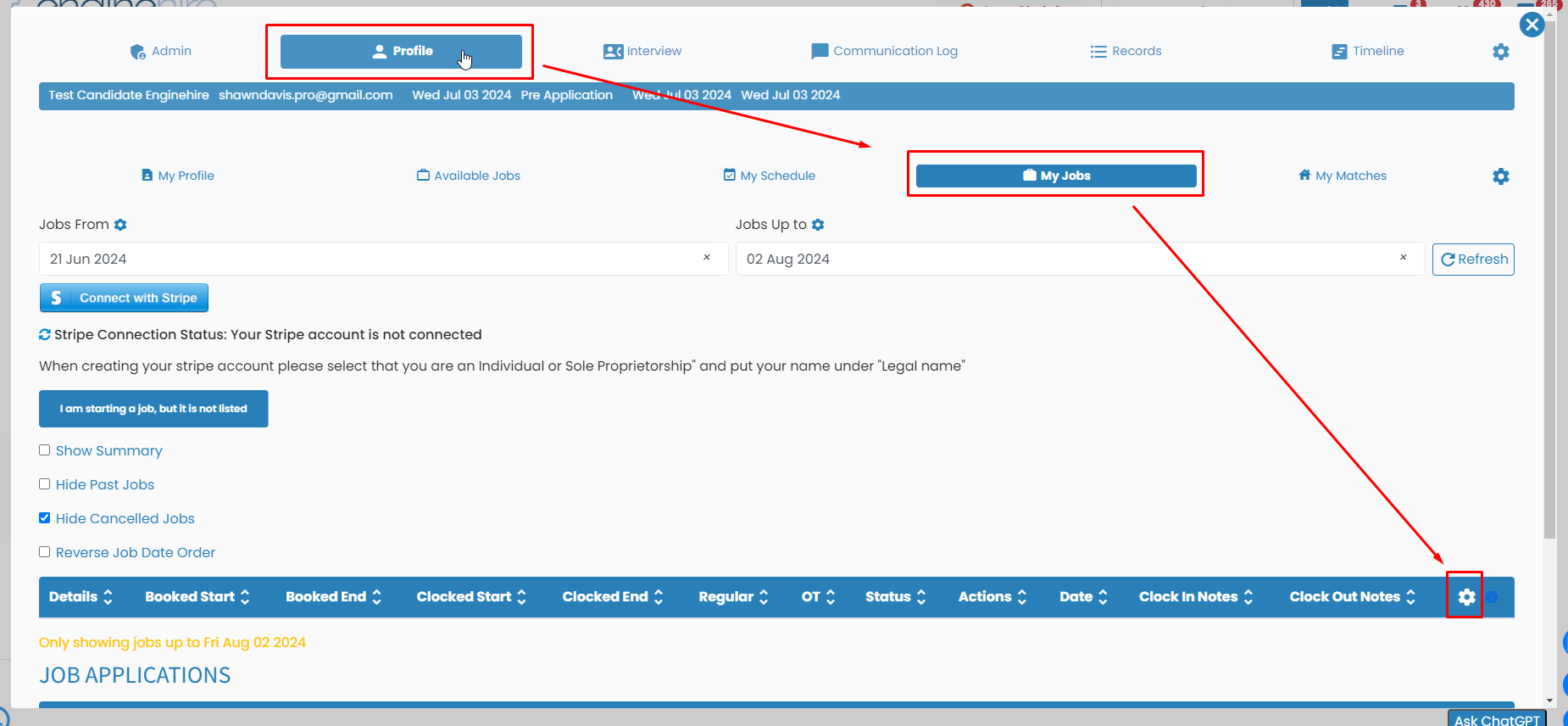Click the Jobs From date field
1568x726 pixels.
[x=364, y=259]
